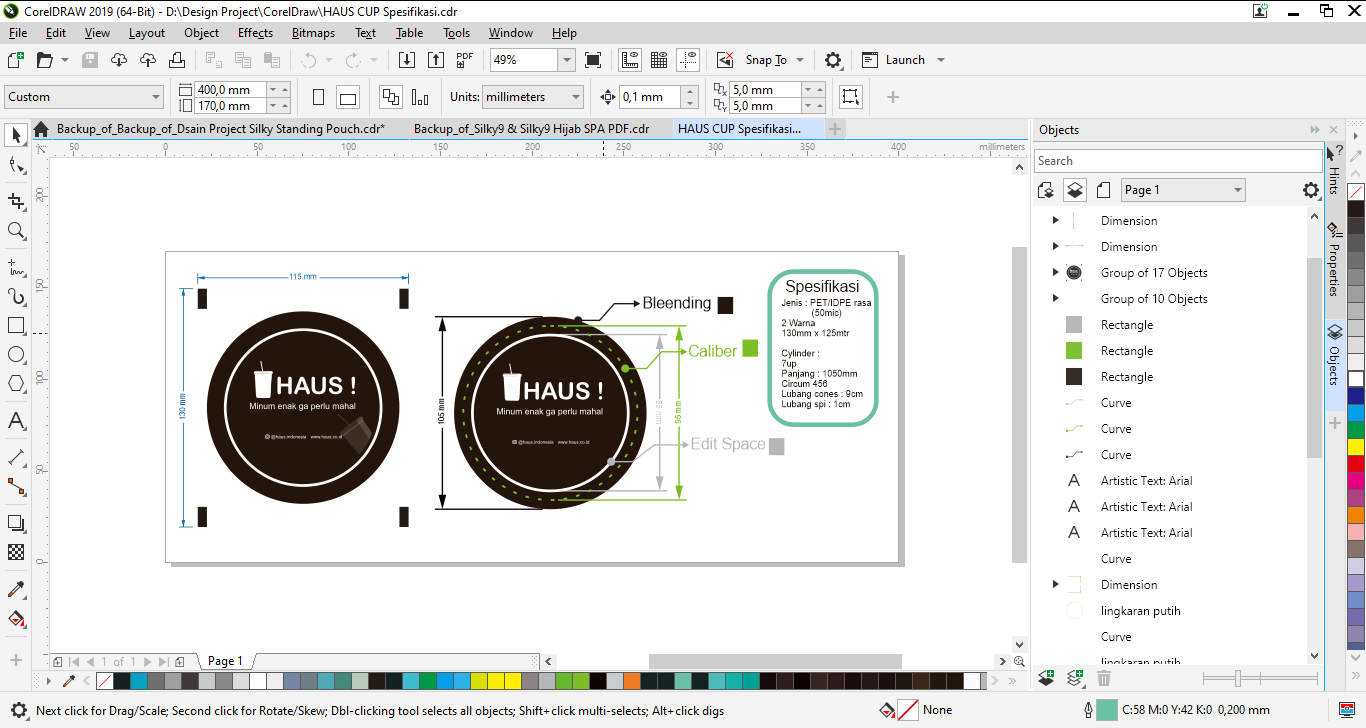Open the Open-file dropdown arrow
1366x728 pixels.
coord(65,60)
